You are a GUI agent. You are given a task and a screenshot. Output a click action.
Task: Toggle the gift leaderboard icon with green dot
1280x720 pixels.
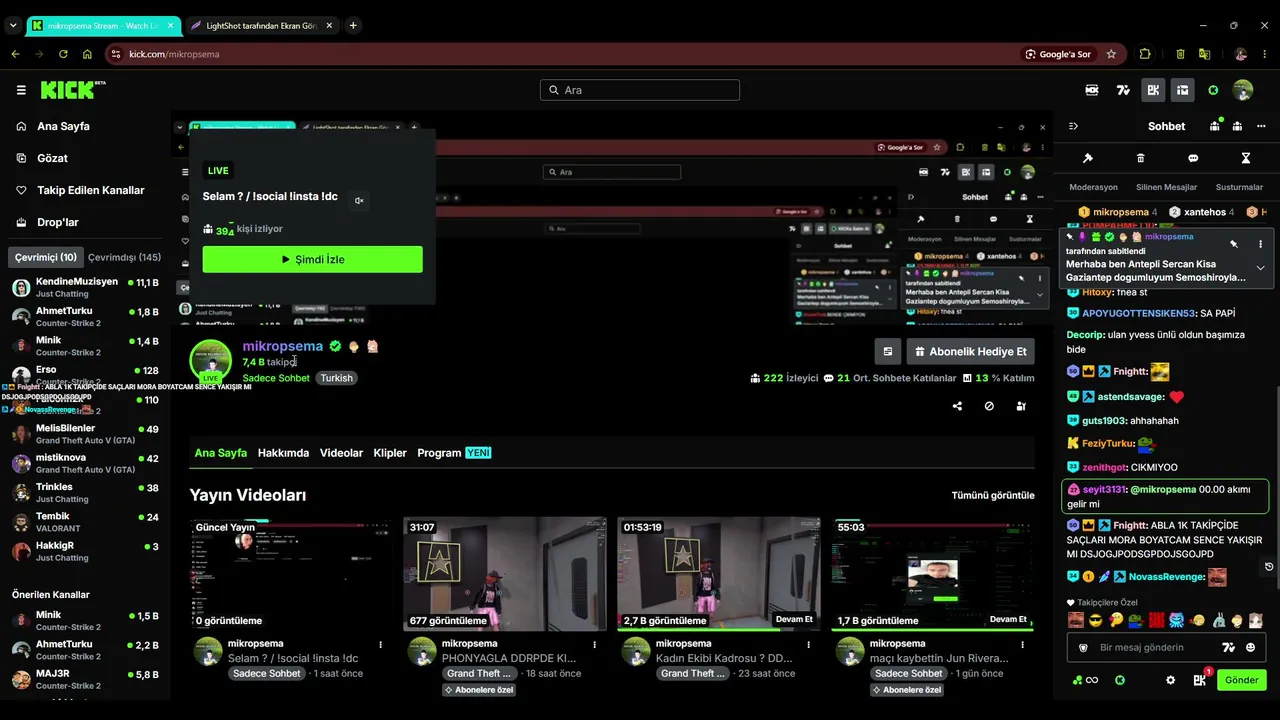[1215, 126]
